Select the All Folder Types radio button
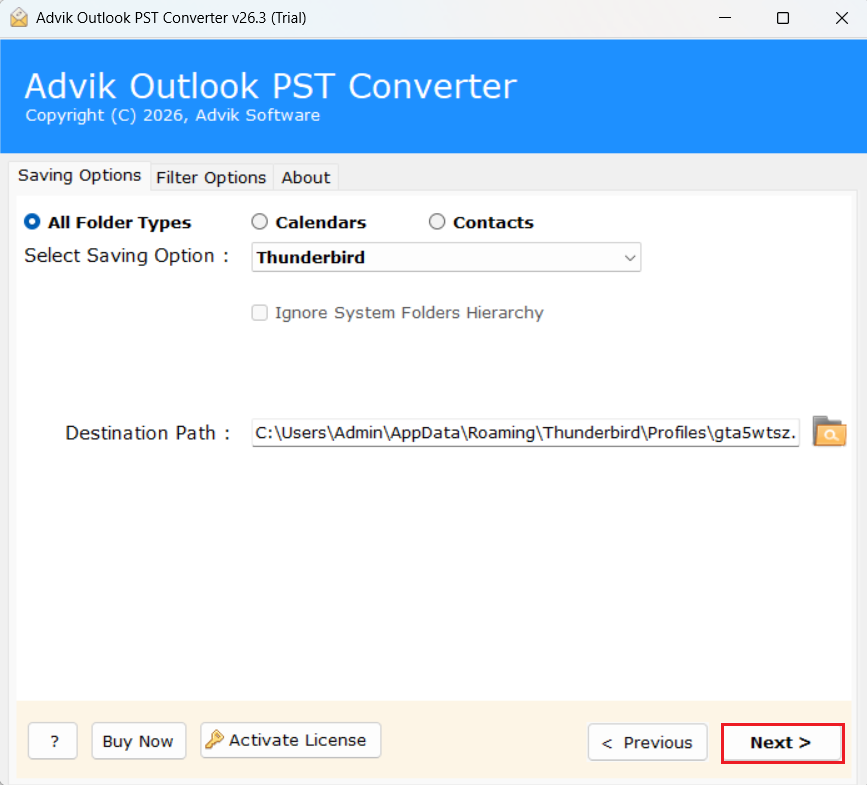 tap(32, 222)
